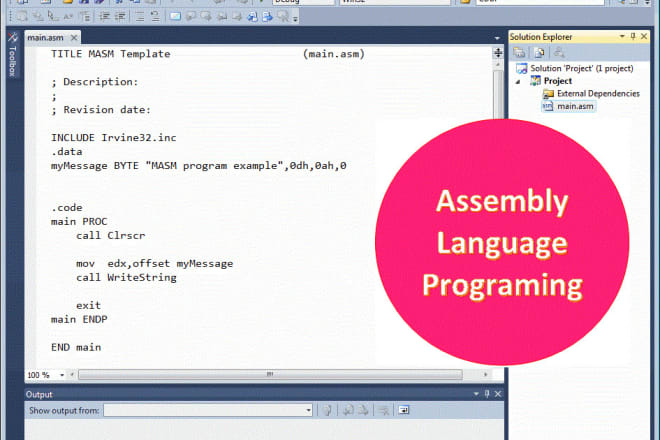Display quick info from editor toolbar
This screenshot has width=660, height=440.
52,16
